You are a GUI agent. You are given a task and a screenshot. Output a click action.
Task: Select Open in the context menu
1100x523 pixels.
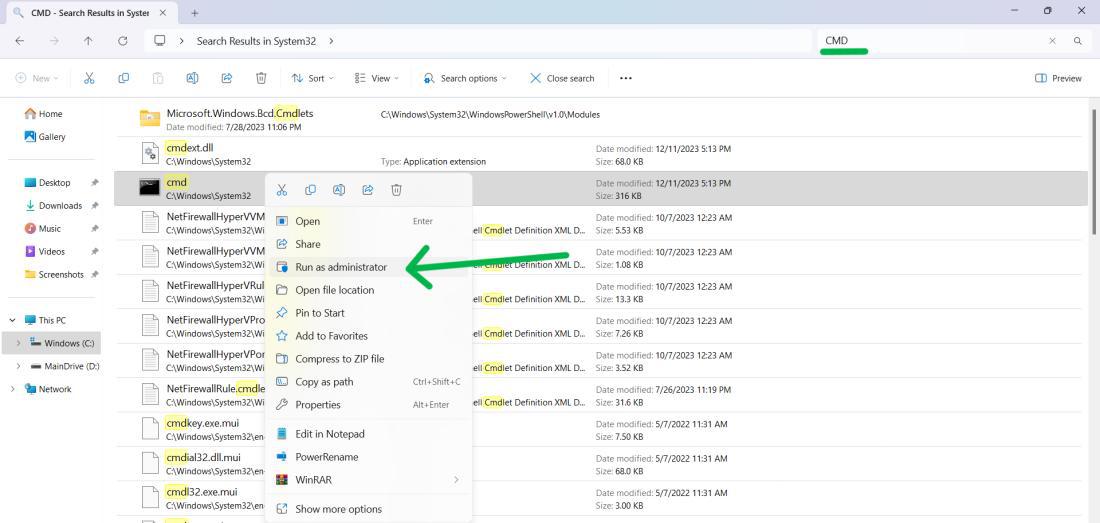click(368, 221)
